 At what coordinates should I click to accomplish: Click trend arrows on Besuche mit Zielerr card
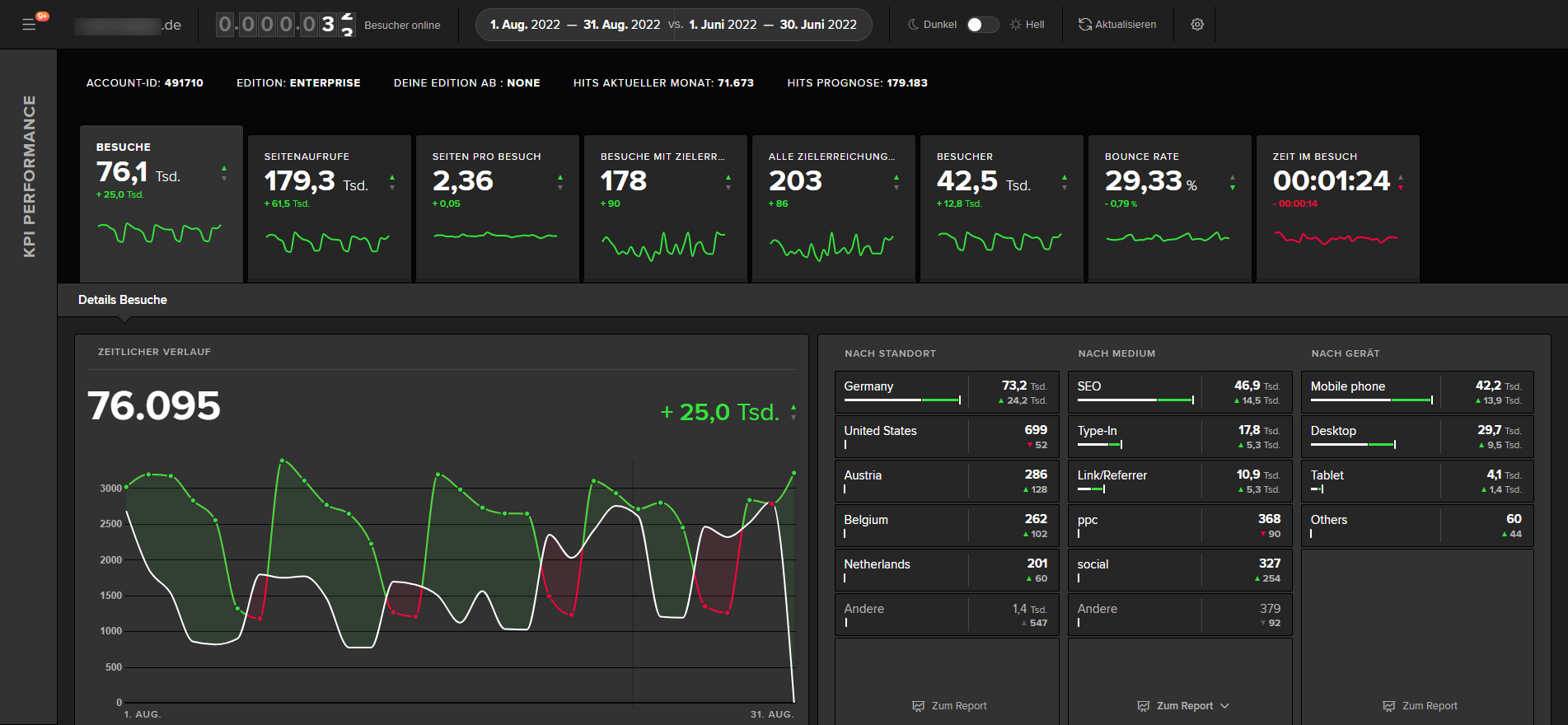point(728,182)
